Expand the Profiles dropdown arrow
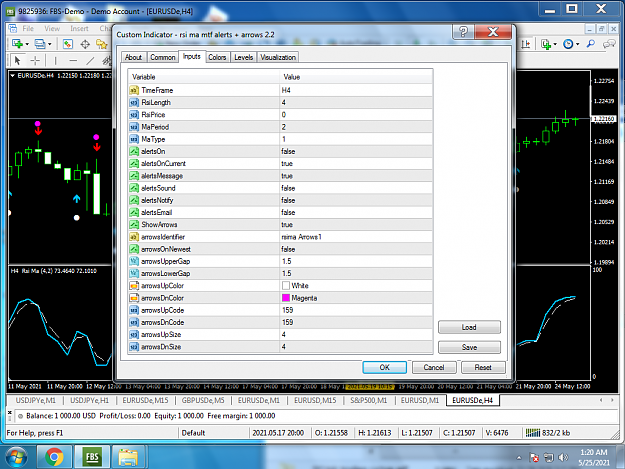The width and height of the screenshot is (625, 469). (x=49, y=44)
